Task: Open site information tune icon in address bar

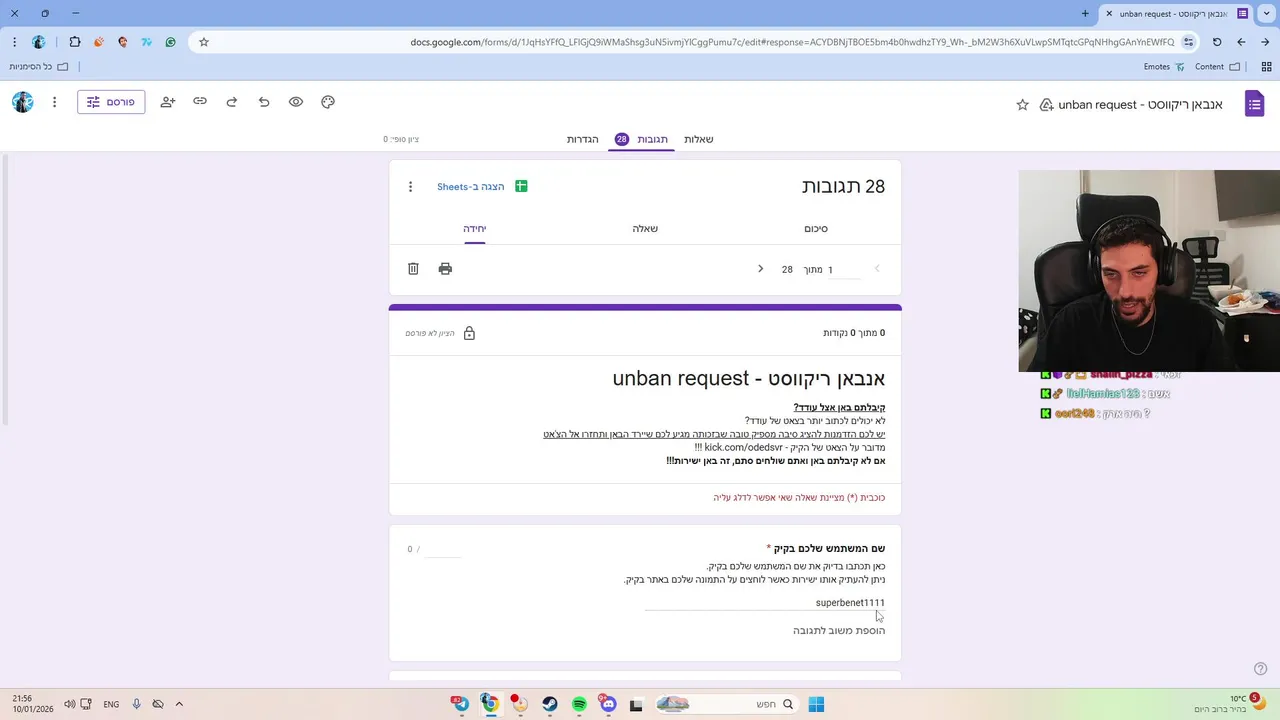Action: 1188,42
